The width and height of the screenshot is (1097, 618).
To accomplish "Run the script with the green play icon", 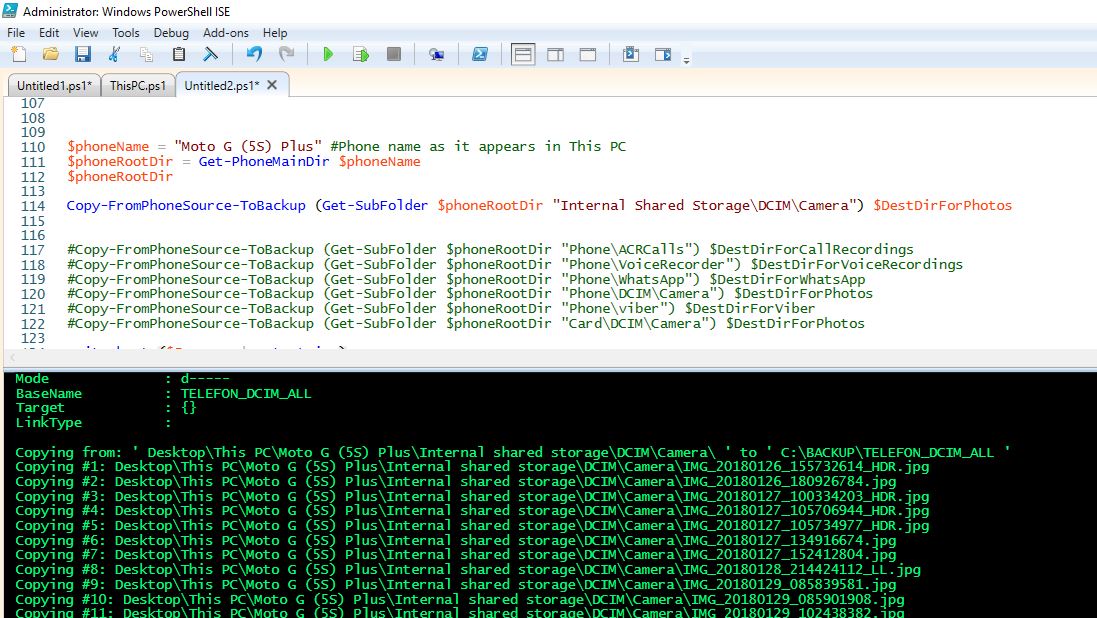I will [x=327, y=54].
